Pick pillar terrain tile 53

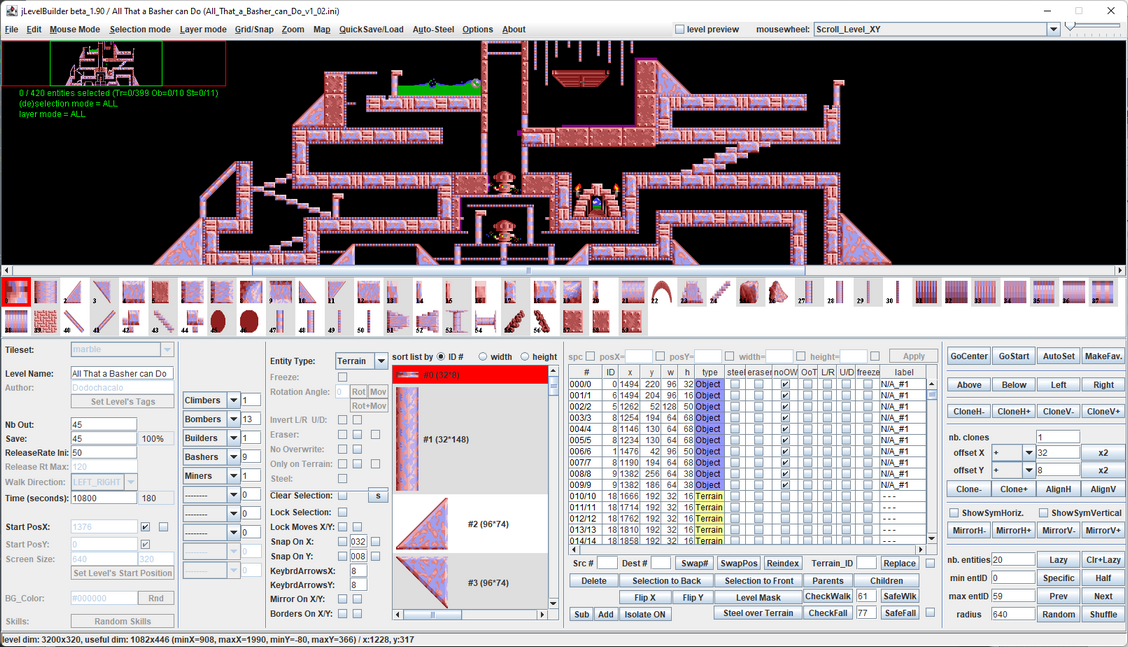456,321
